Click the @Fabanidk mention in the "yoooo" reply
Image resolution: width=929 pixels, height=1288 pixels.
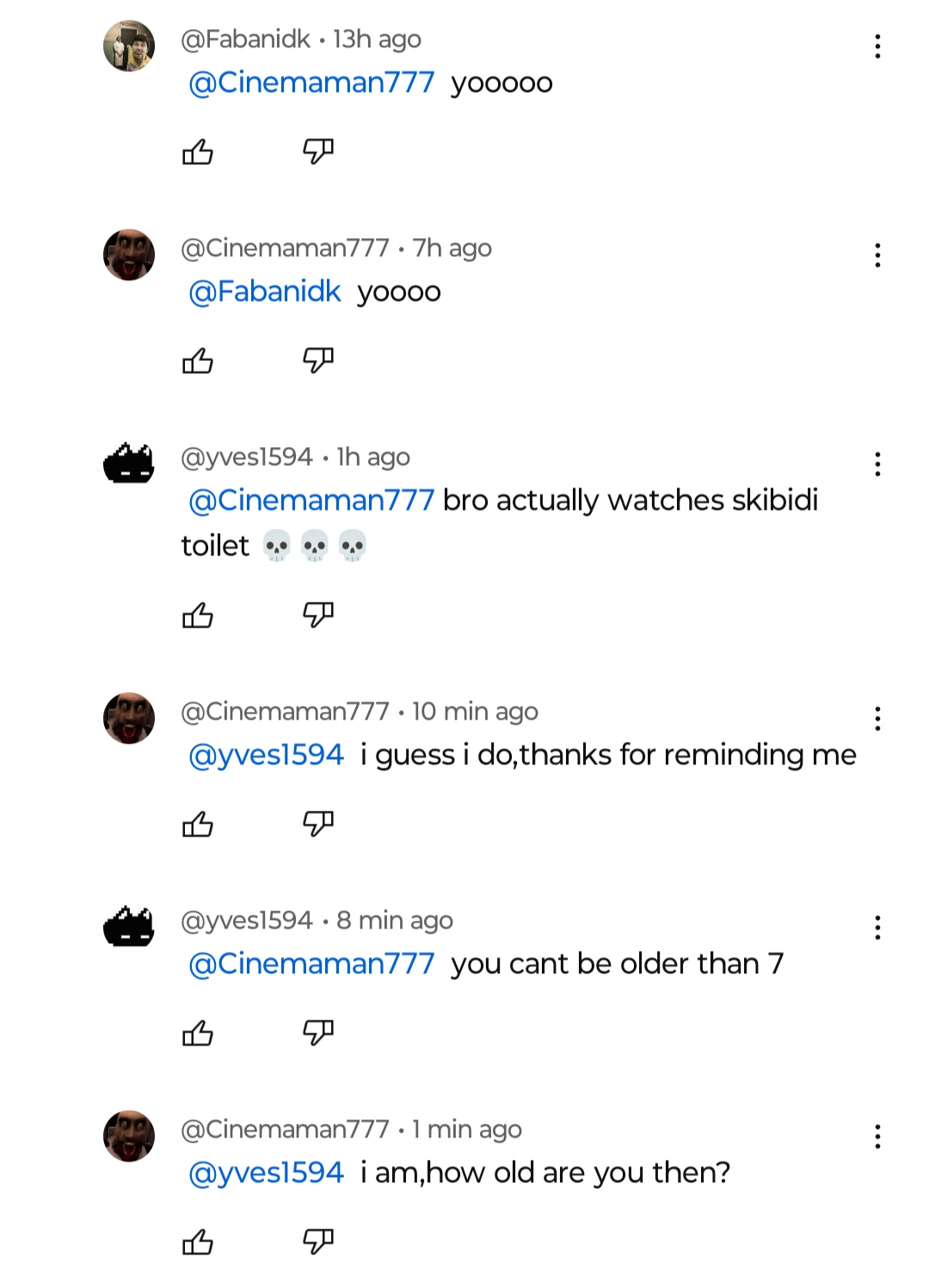(265, 291)
